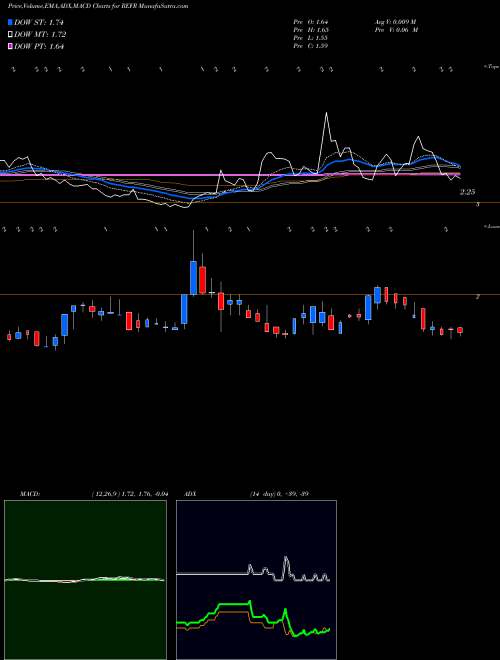The image size is (500, 660).
Task: Click the last red candlestick on the right
Action: tap(460, 330)
